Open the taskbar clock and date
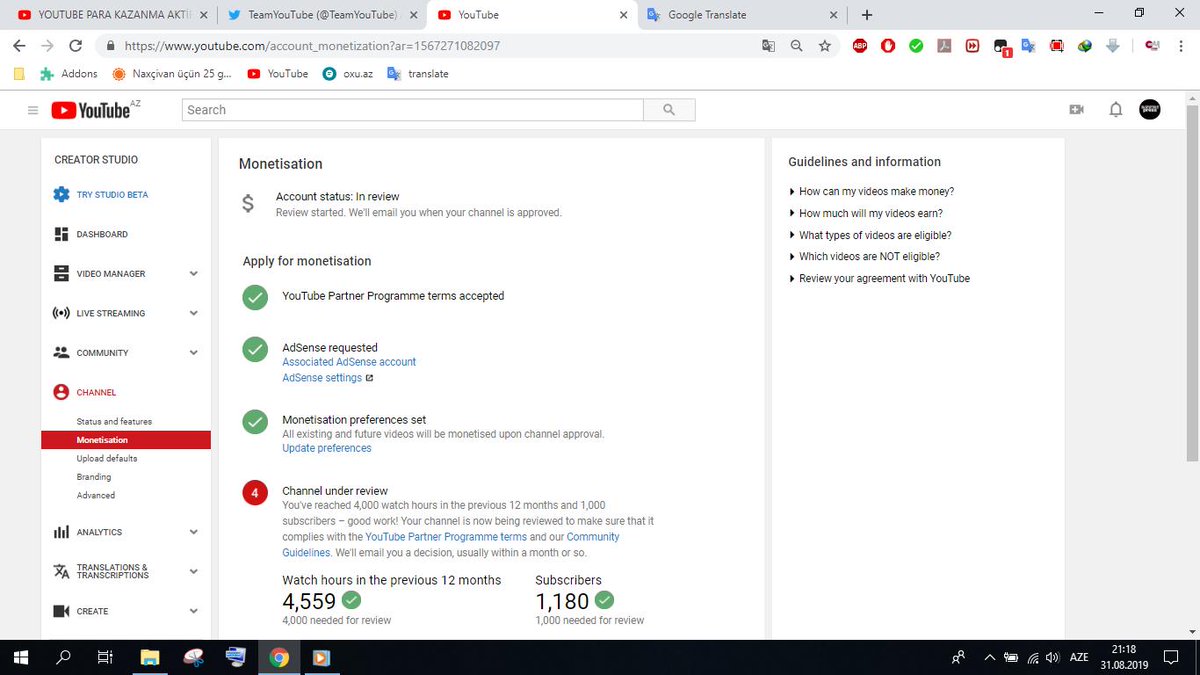 coord(1125,658)
